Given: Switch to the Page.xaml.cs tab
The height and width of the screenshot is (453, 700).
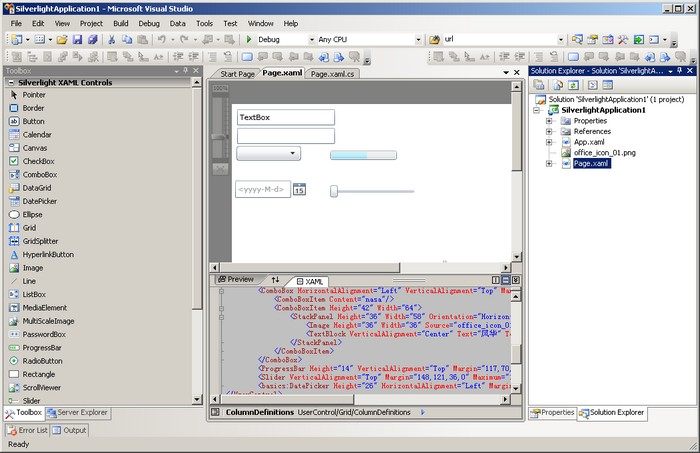Looking at the screenshot, I should pos(332,74).
